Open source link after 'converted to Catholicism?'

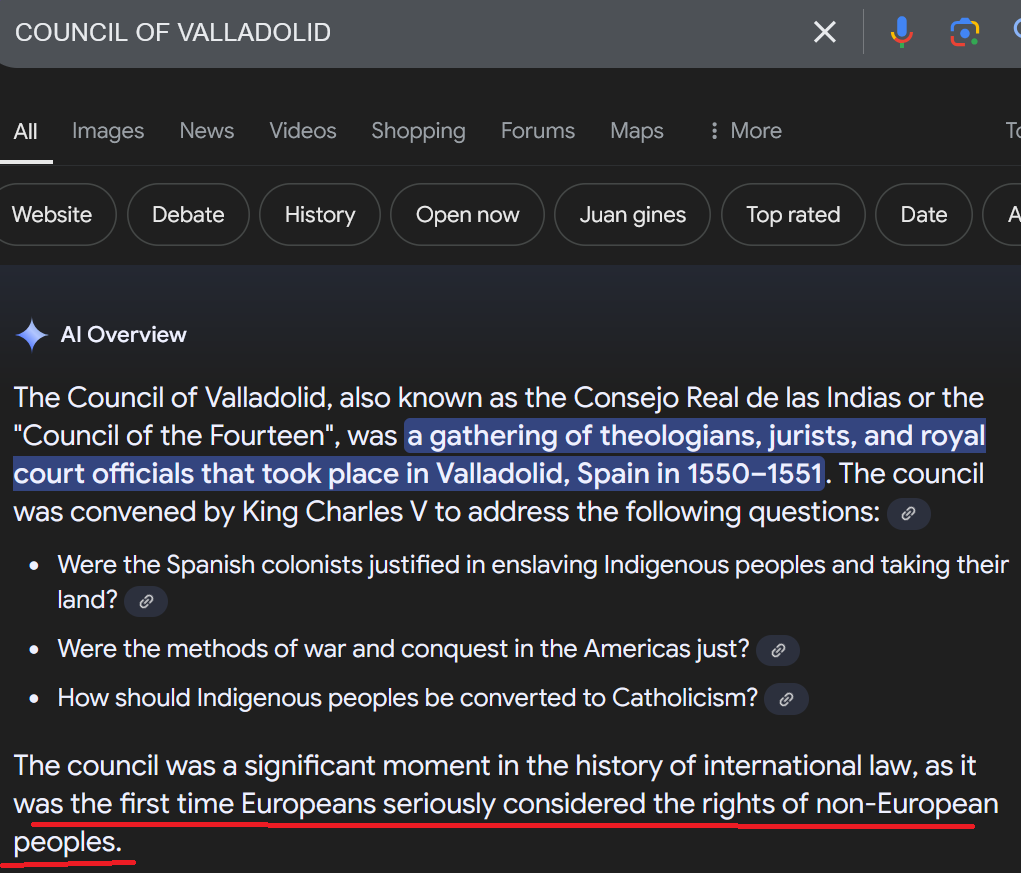coord(787,699)
